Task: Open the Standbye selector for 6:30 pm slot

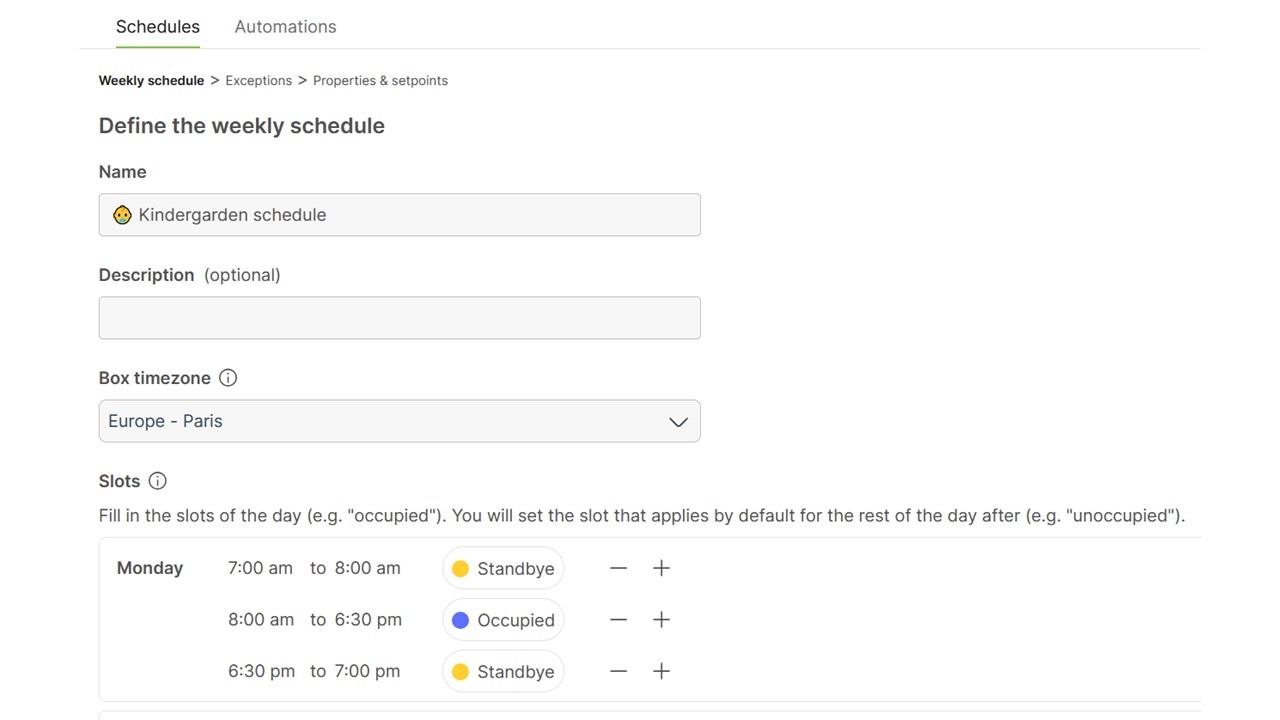Action: [503, 671]
